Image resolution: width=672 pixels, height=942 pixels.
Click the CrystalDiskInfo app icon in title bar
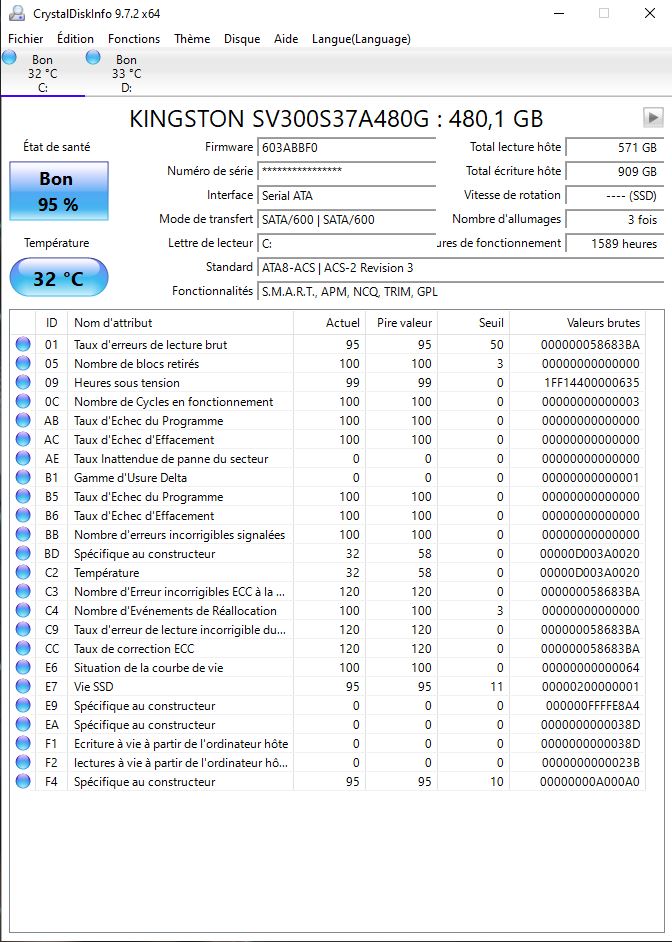pyautogui.click(x=17, y=13)
